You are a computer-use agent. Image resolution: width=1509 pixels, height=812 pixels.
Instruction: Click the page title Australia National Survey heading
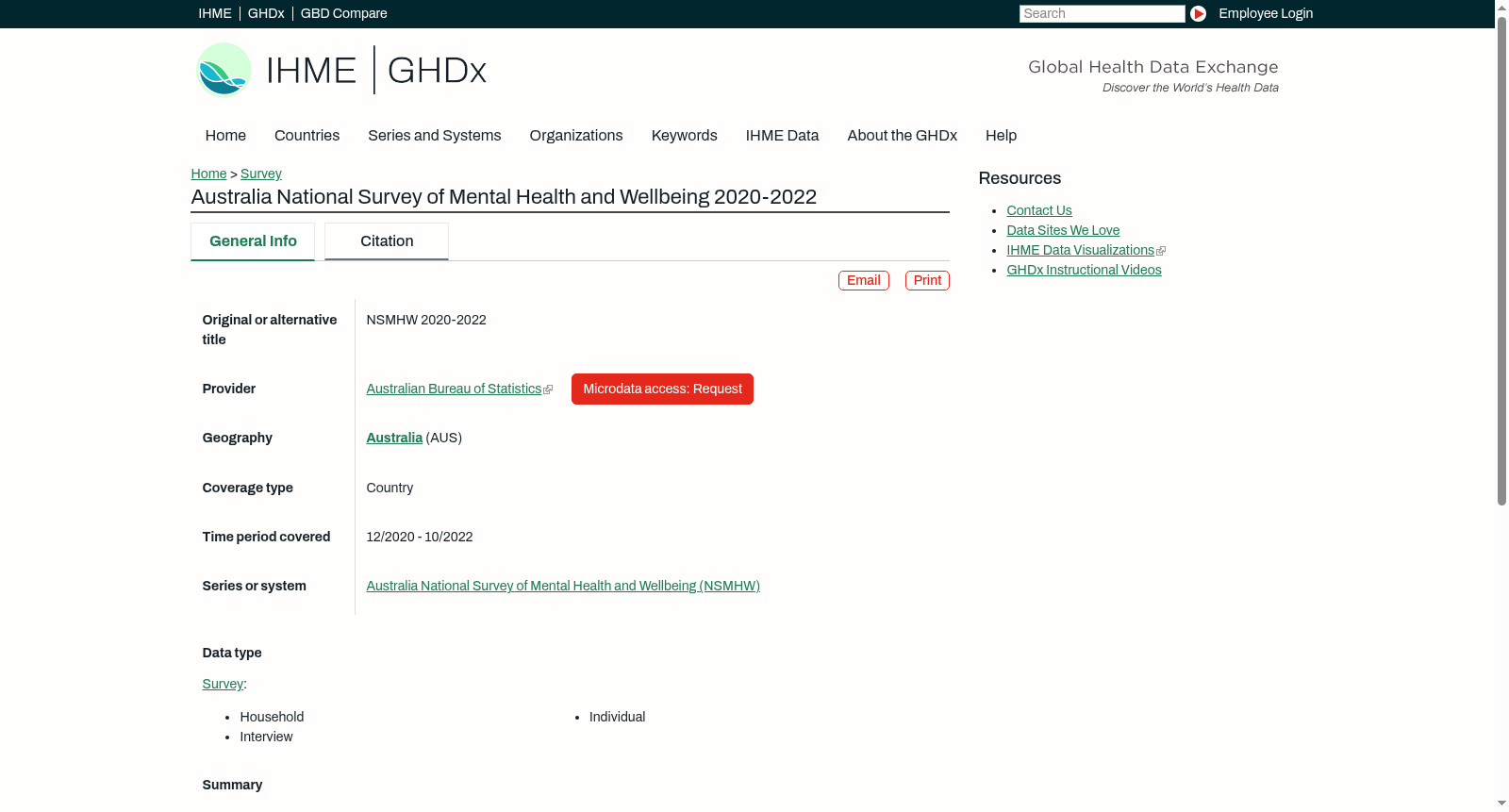click(x=504, y=196)
